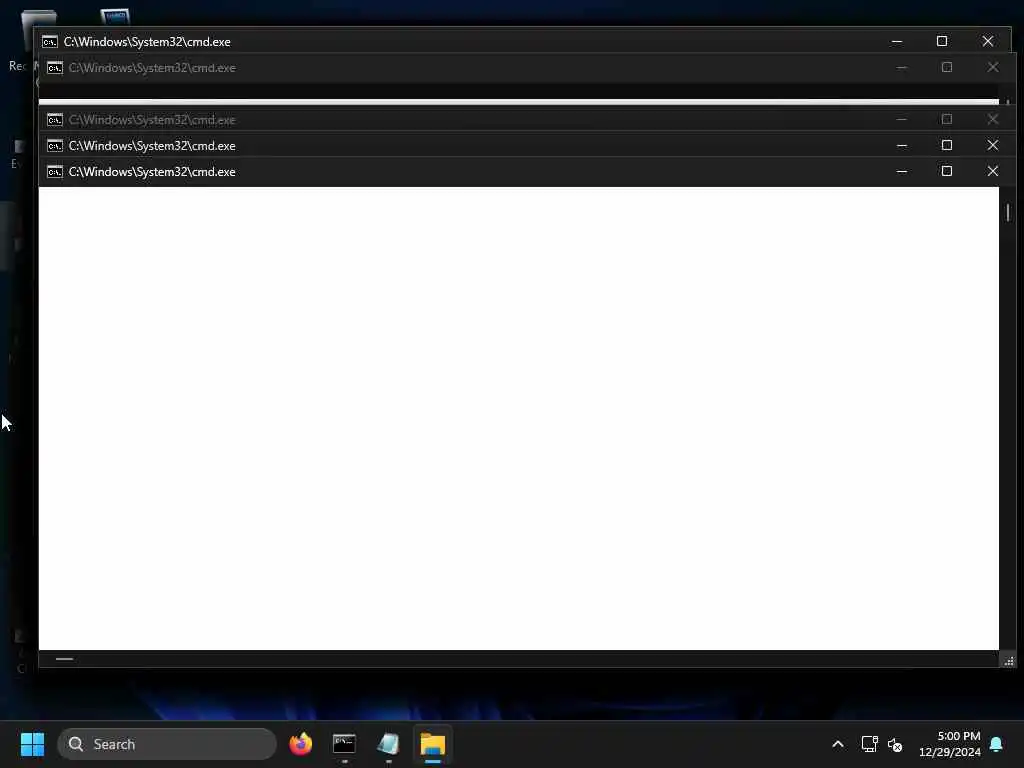
Task: Close the frontmost cmd.exe window
Action: click(x=993, y=171)
